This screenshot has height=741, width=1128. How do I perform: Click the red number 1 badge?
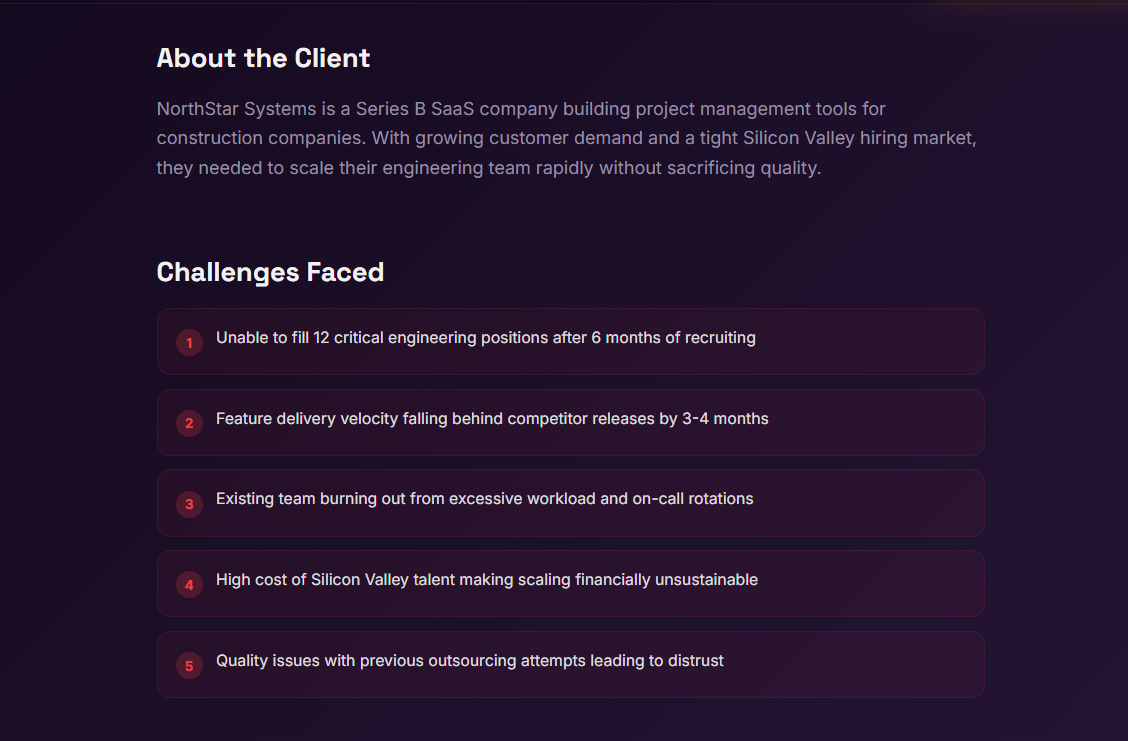click(189, 342)
